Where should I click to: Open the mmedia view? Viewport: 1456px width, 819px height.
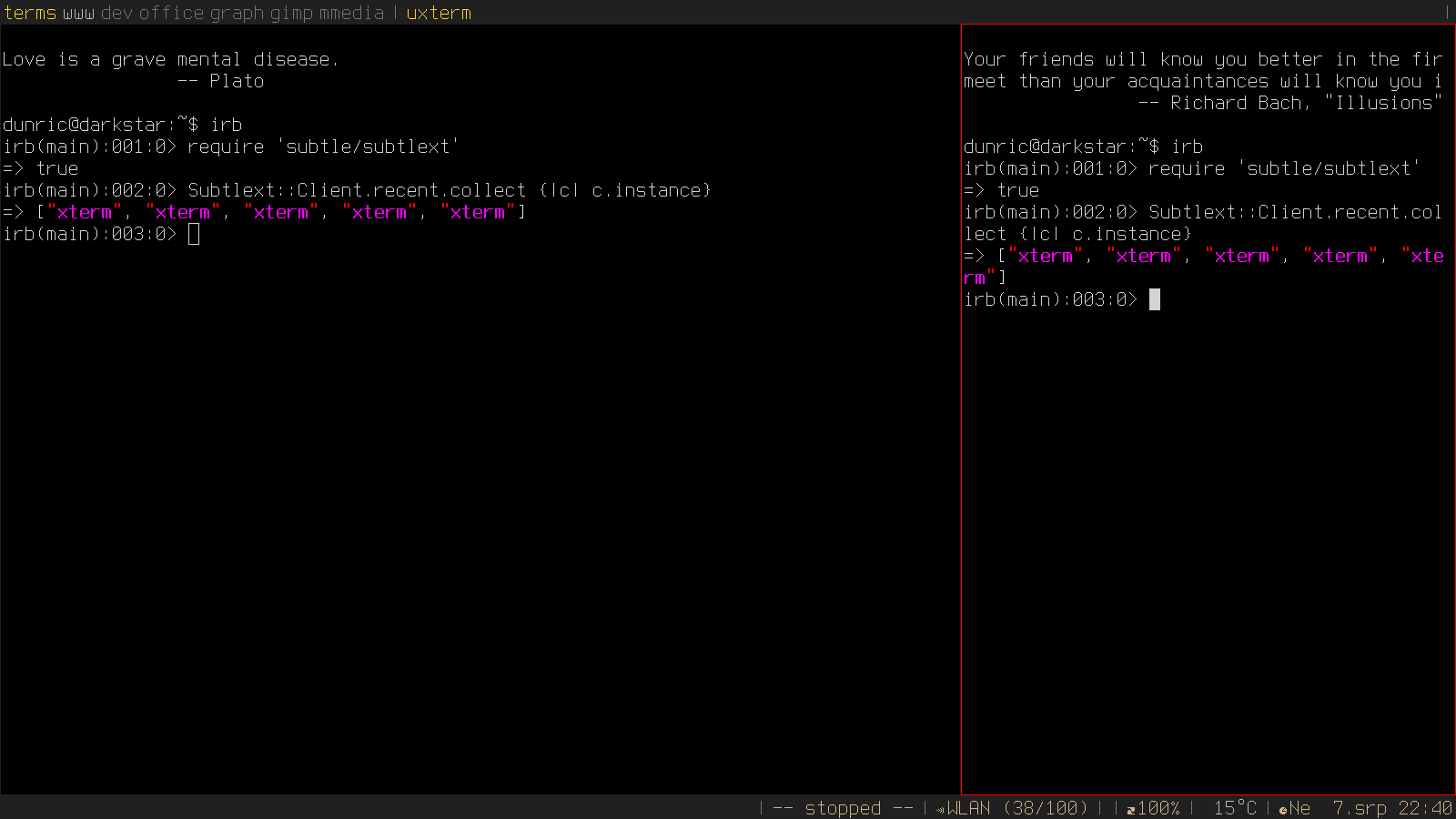351,13
